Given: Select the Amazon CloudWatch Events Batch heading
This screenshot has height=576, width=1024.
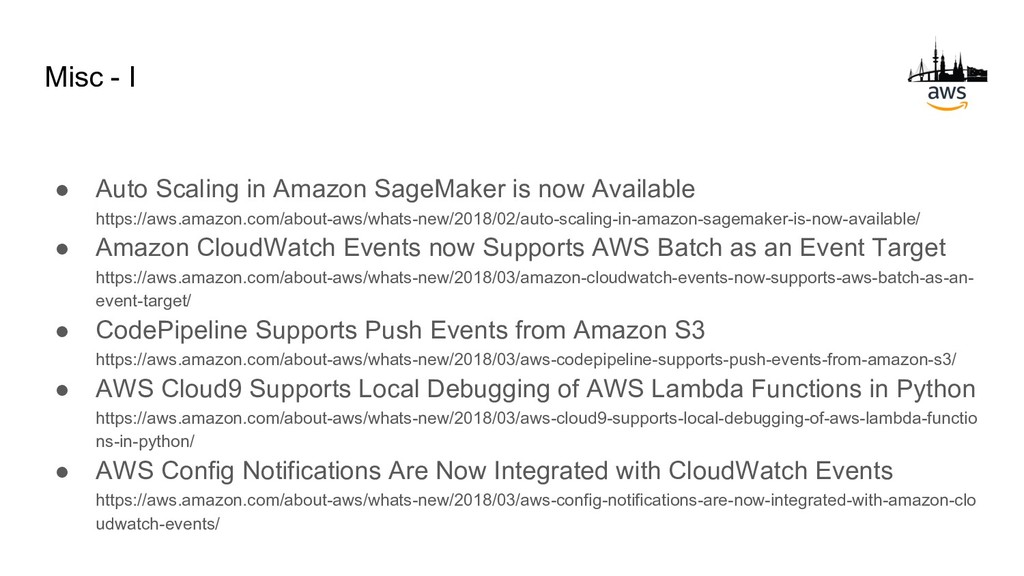Looking at the screenshot, I should coord(520,248).
